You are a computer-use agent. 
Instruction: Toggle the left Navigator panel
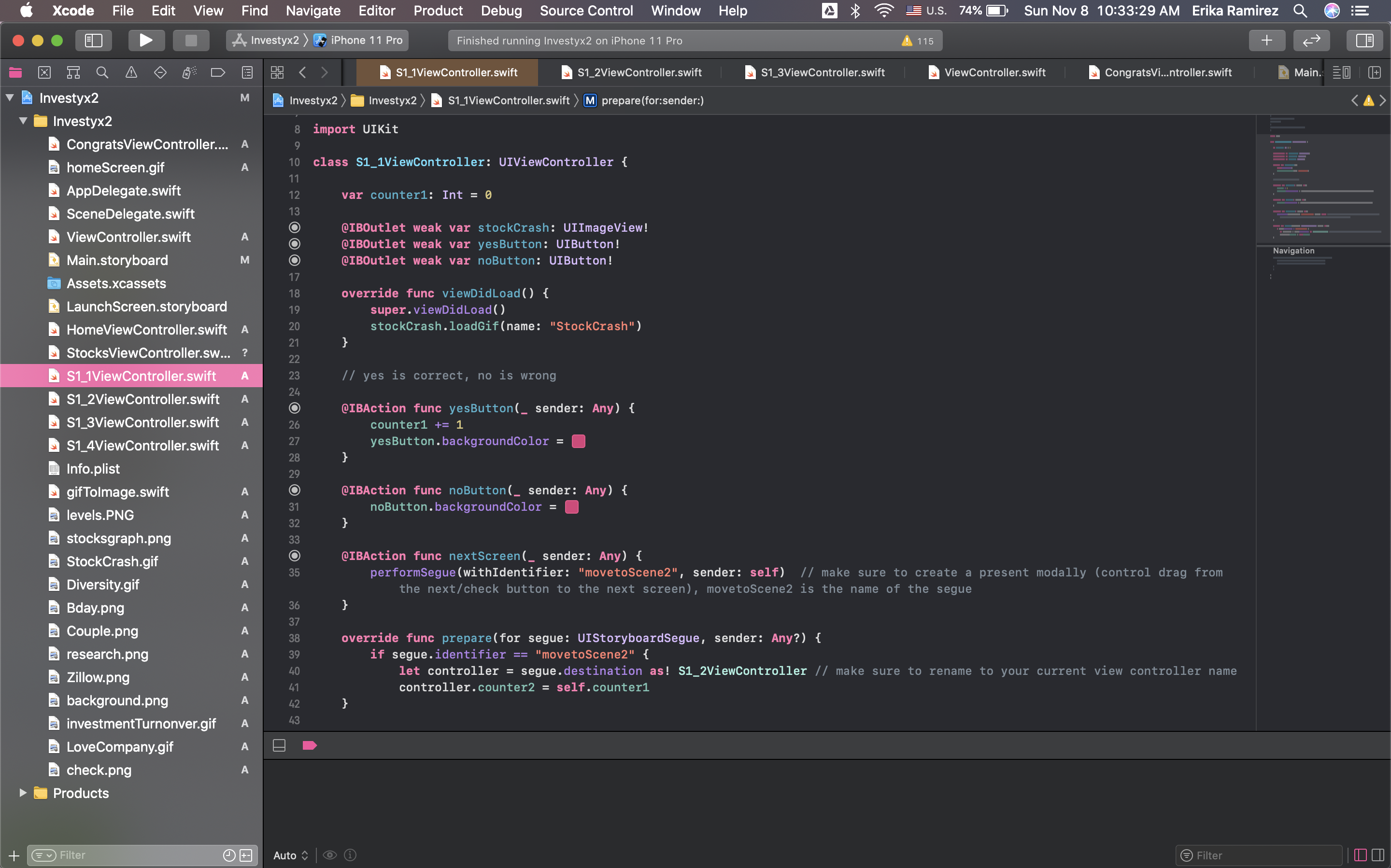click(94, 40)
